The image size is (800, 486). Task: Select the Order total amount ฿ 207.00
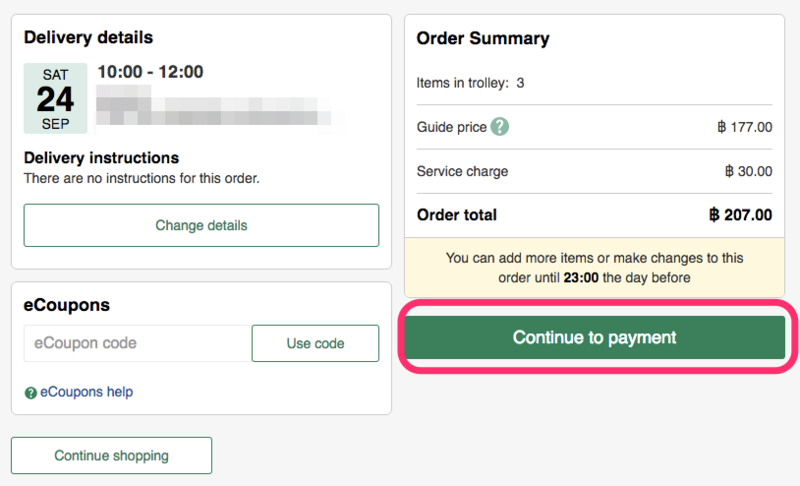740,215
